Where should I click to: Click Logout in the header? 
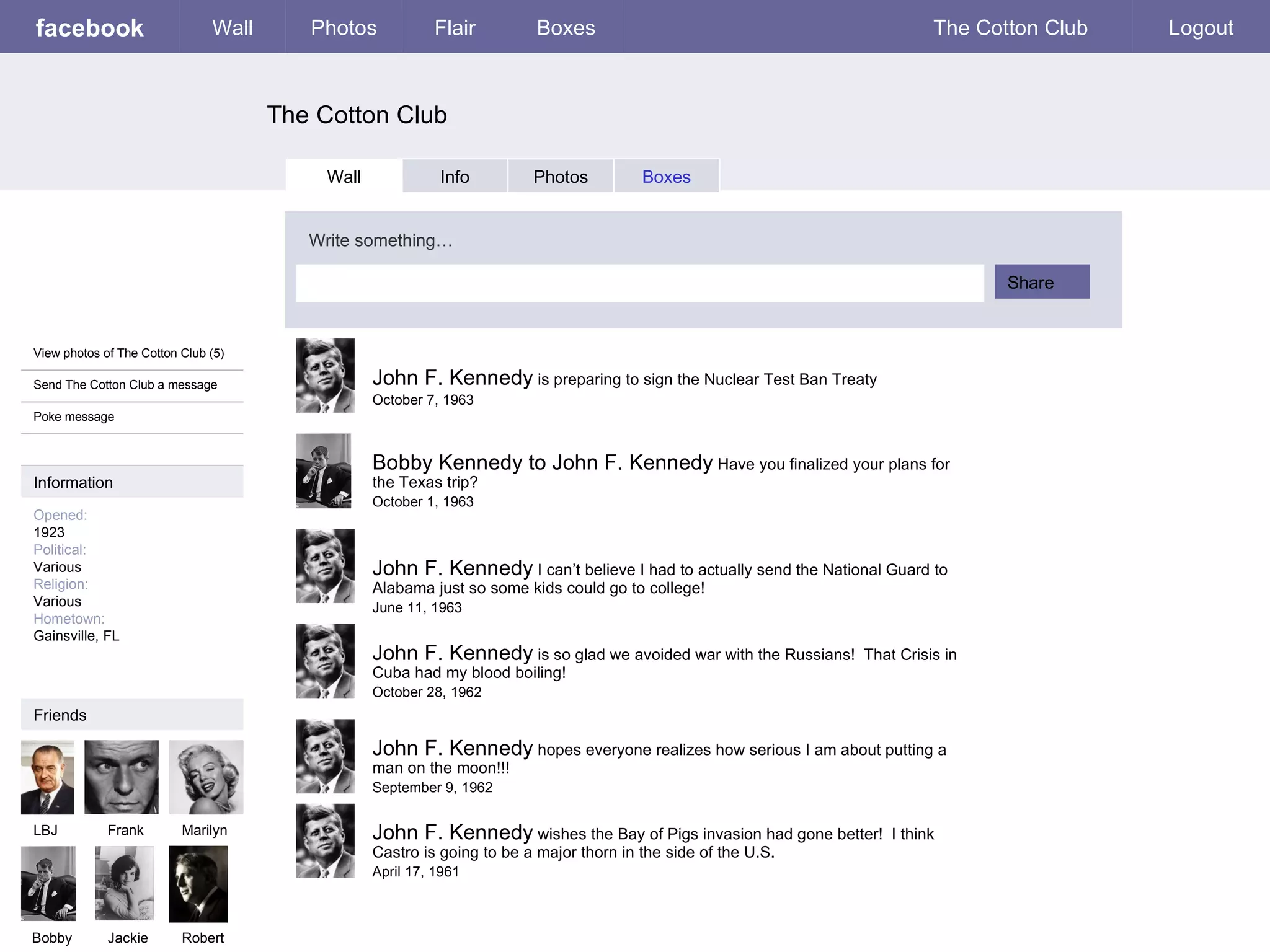point(1201,28)
